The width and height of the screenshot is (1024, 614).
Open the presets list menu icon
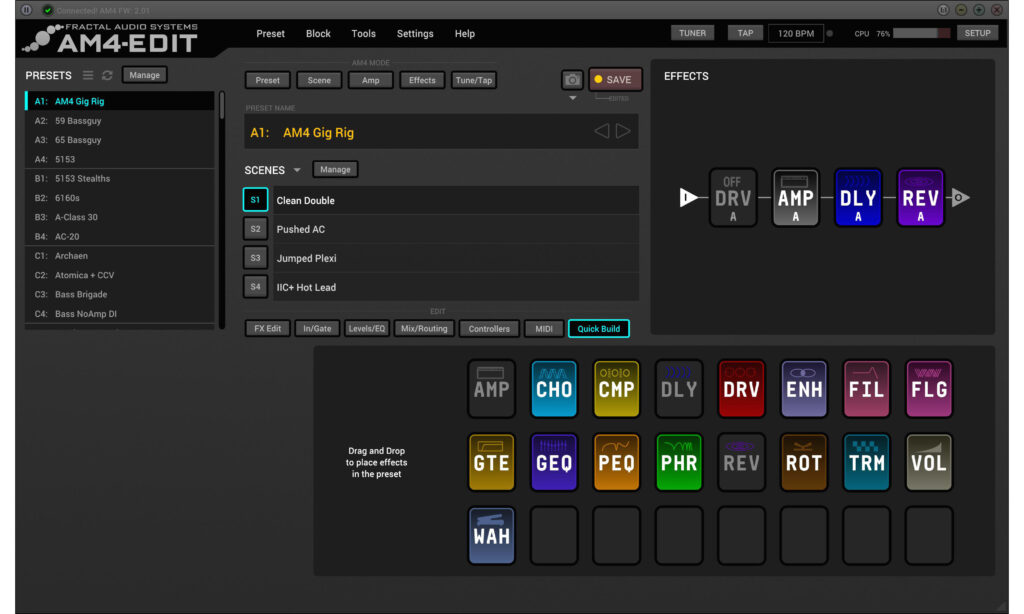tap(88, 75)
